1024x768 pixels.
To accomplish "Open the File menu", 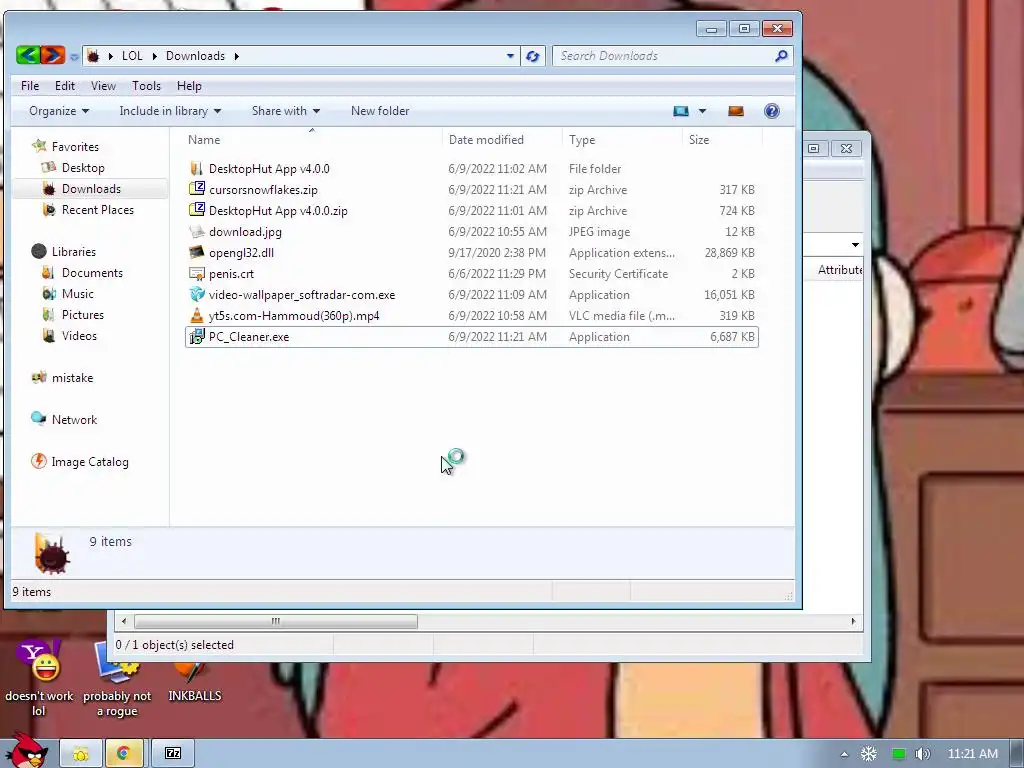I will click(x=30, y=86).
